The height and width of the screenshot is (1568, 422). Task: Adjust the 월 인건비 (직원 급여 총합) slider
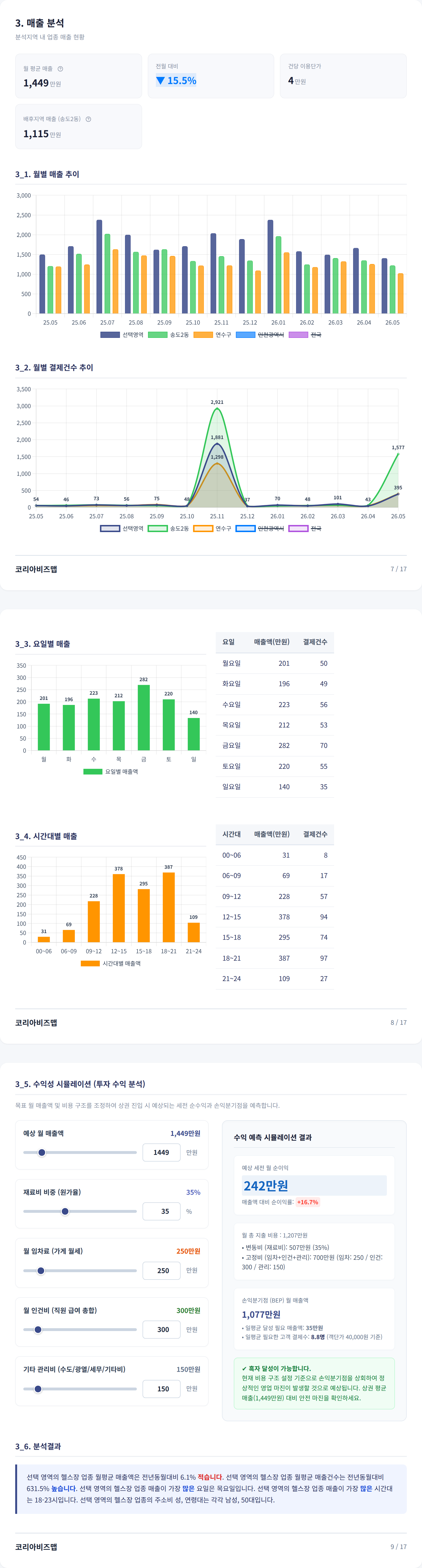tap(80, 1329)
